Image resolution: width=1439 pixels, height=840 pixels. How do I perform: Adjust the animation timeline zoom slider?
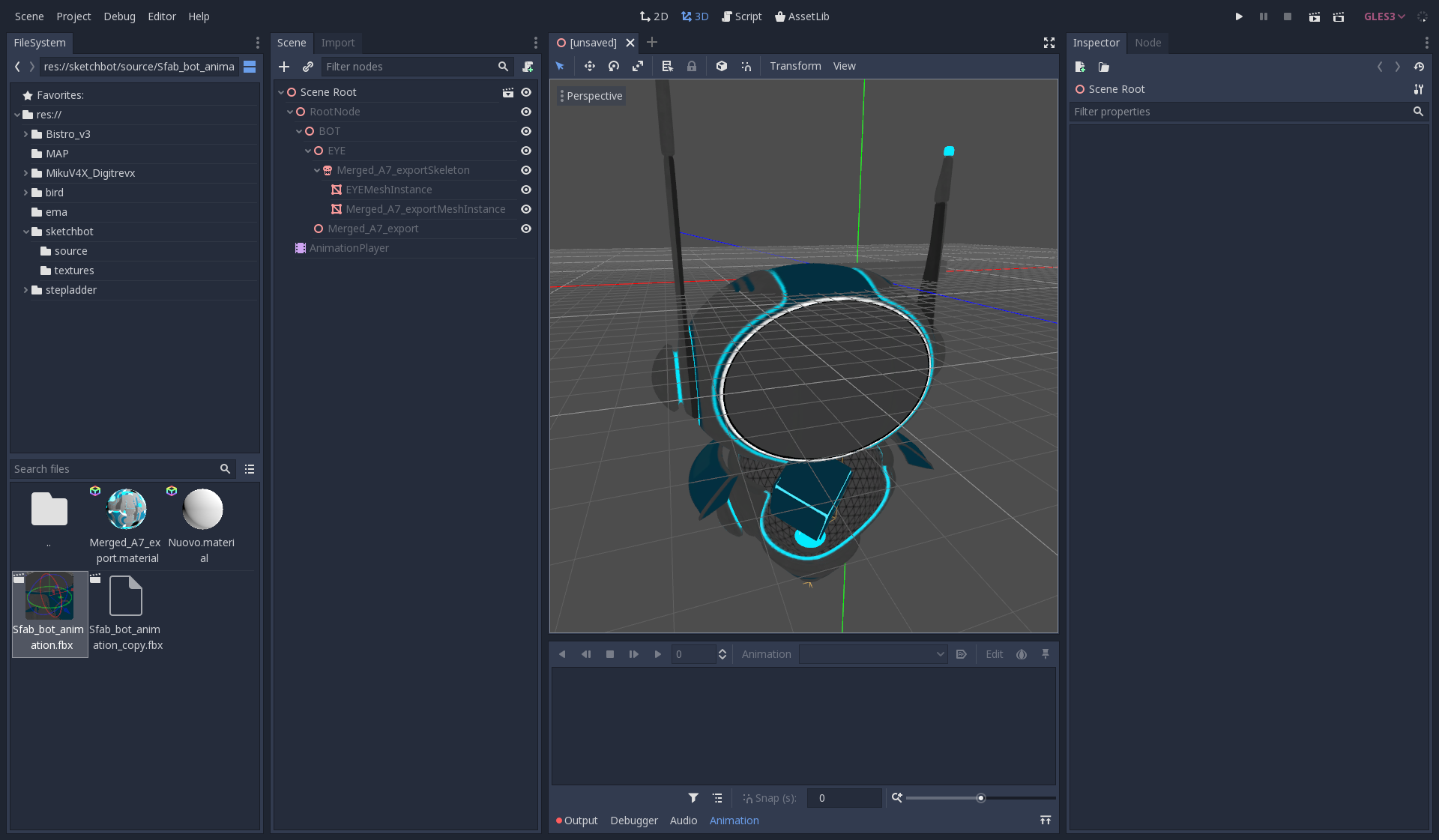click(980, 798)
